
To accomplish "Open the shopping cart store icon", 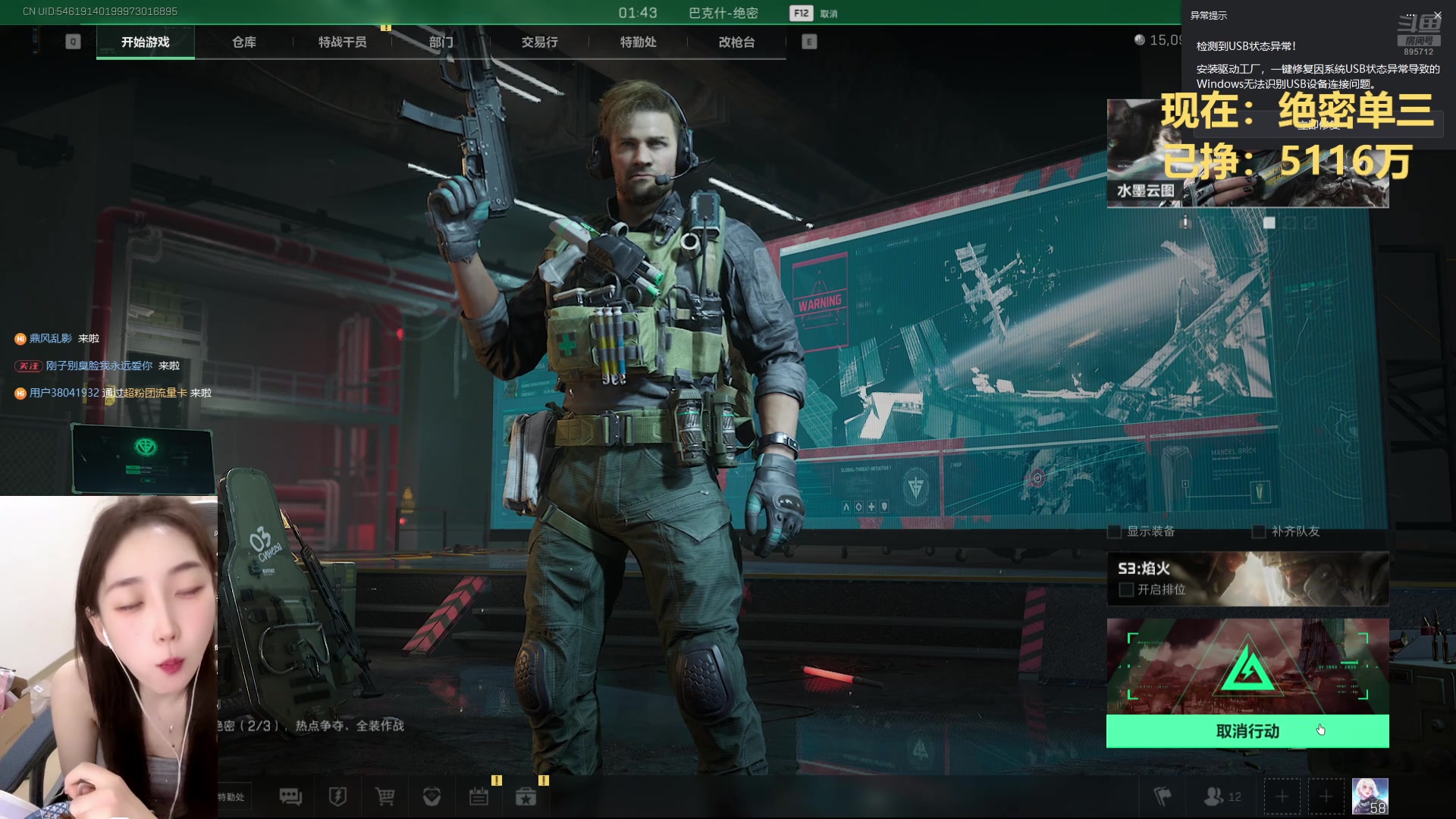I will click(x=384, y=796).
